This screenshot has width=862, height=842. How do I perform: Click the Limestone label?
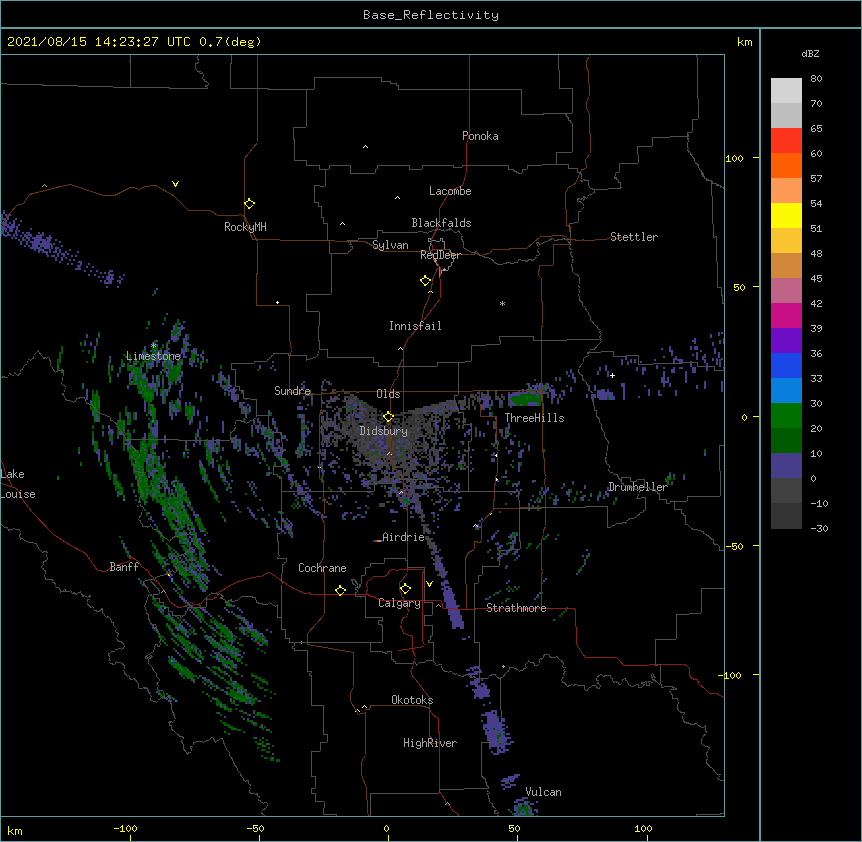pyautogui.click(x=153, y=356)
